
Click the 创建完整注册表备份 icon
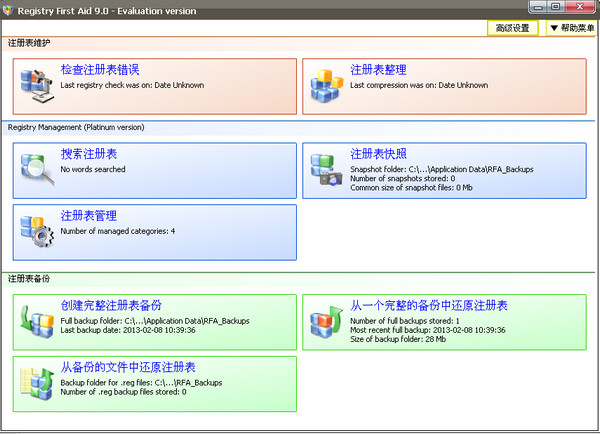pos(37,322)
